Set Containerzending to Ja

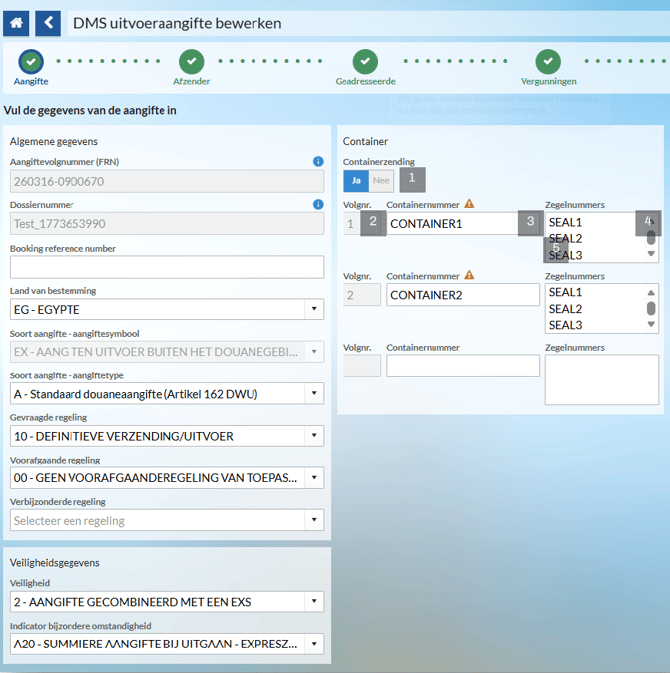click(356, 181)
